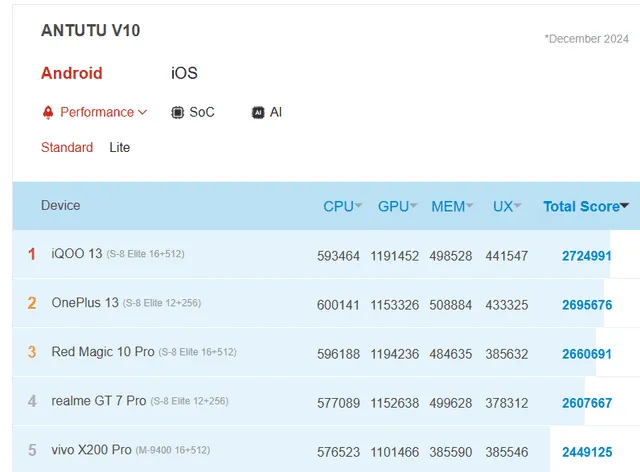Choose the Lite version tab

pos(120,147)
